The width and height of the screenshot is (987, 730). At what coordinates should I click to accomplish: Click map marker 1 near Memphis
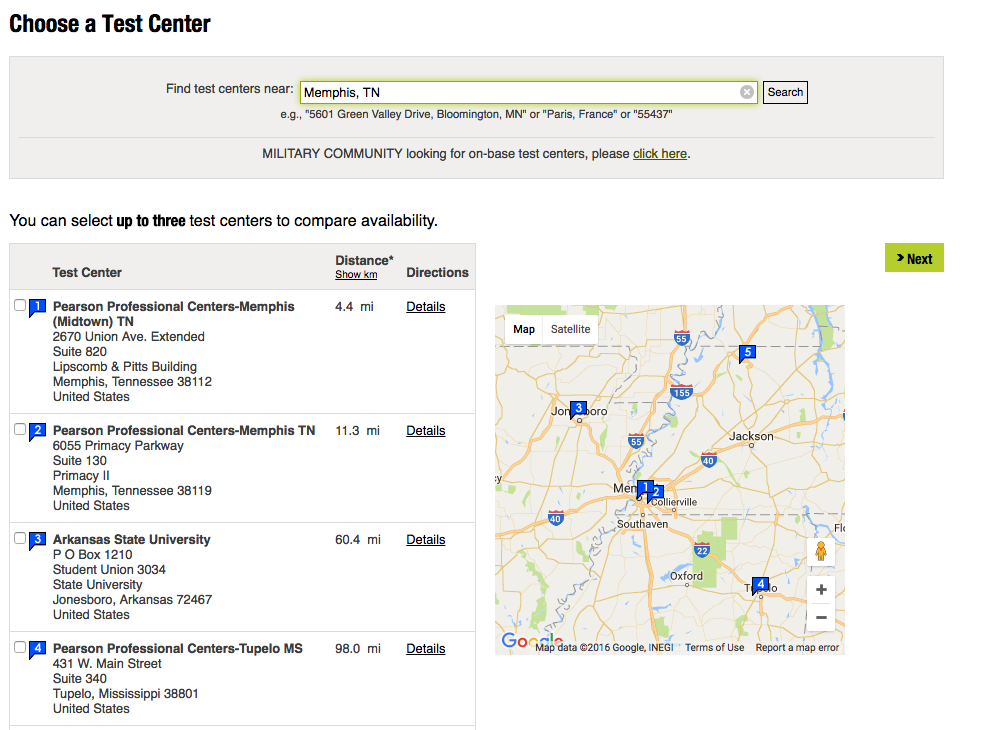click(x=644, y=487)
